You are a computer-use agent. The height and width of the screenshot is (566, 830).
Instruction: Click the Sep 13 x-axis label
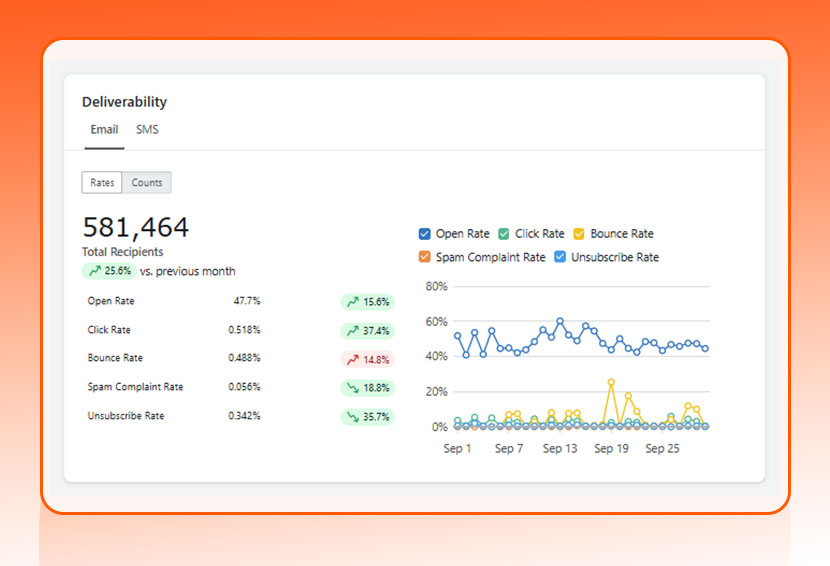pos(560,449)
